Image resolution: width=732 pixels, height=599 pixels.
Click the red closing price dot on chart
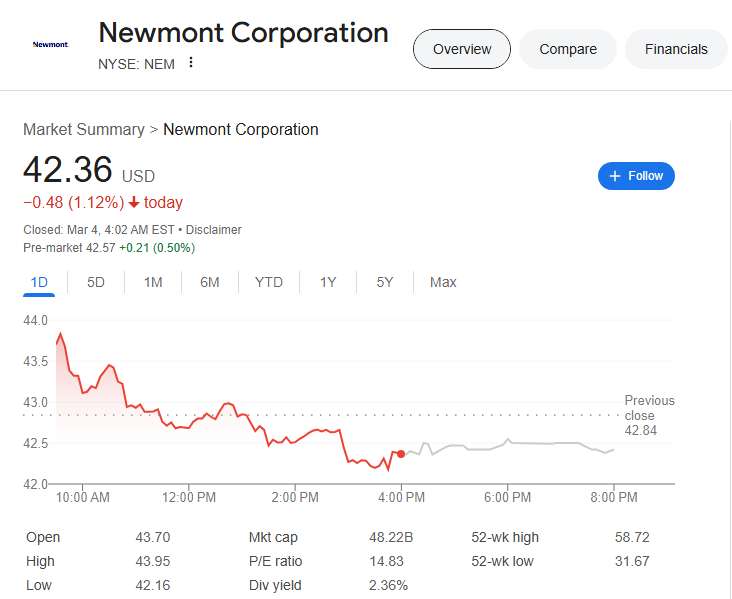tap(401, 454)
